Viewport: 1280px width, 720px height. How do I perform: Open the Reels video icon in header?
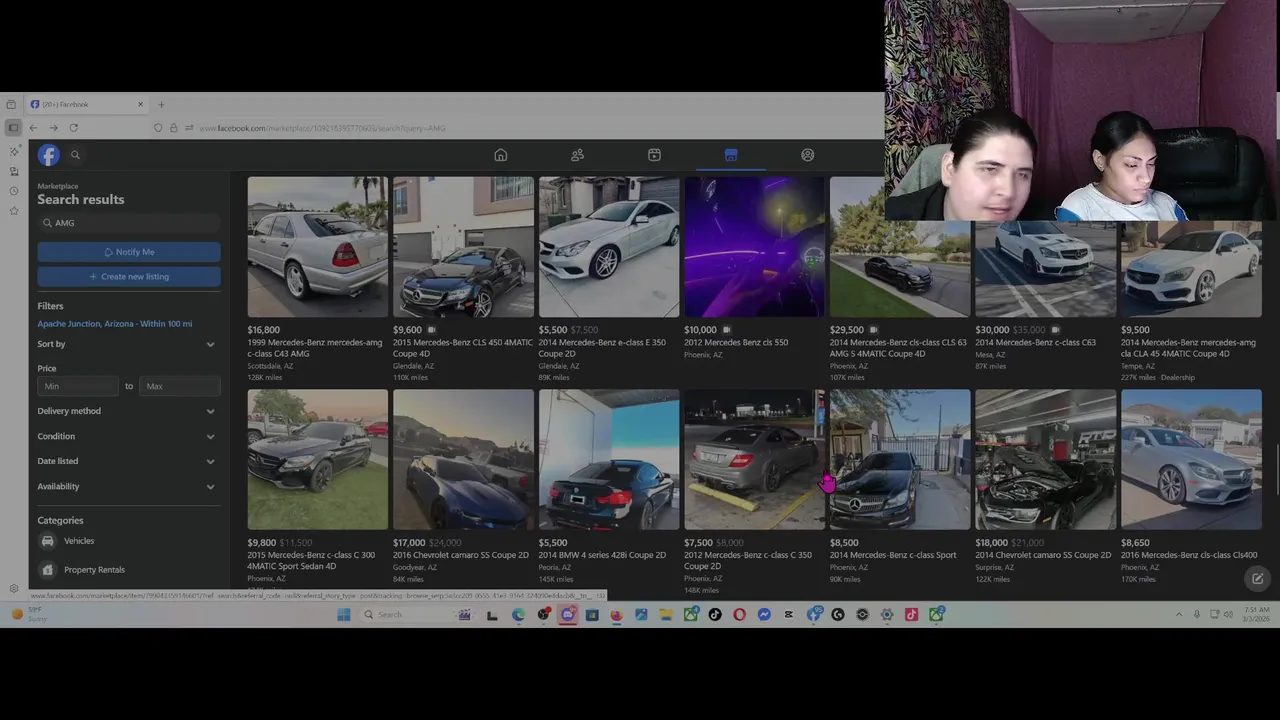click(654, 155)
